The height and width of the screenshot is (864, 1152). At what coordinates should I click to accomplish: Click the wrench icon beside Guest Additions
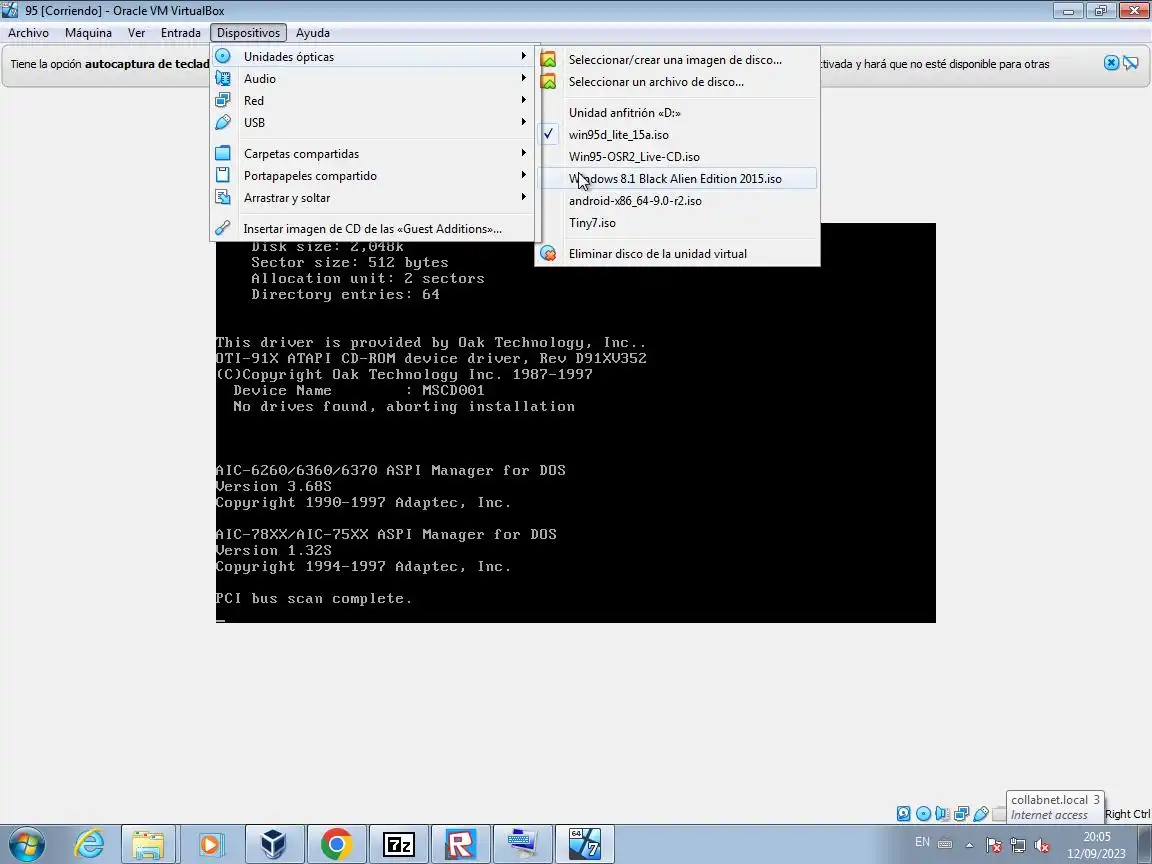pos(223,228)
